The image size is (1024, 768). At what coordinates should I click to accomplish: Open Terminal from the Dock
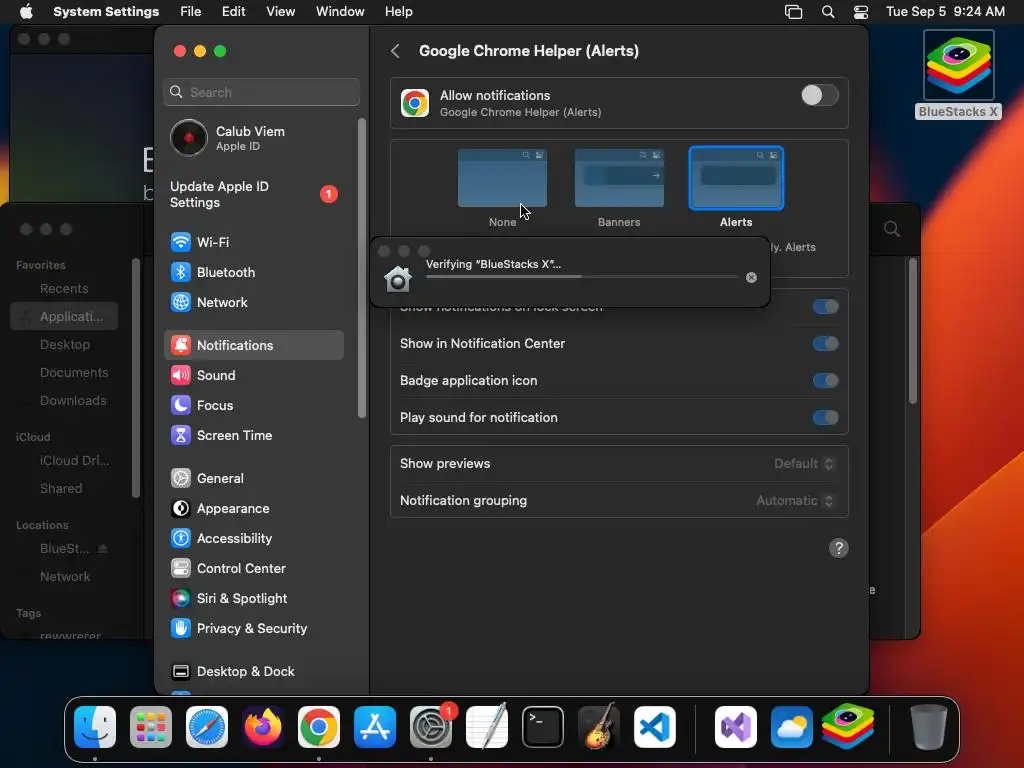point(543,727)
